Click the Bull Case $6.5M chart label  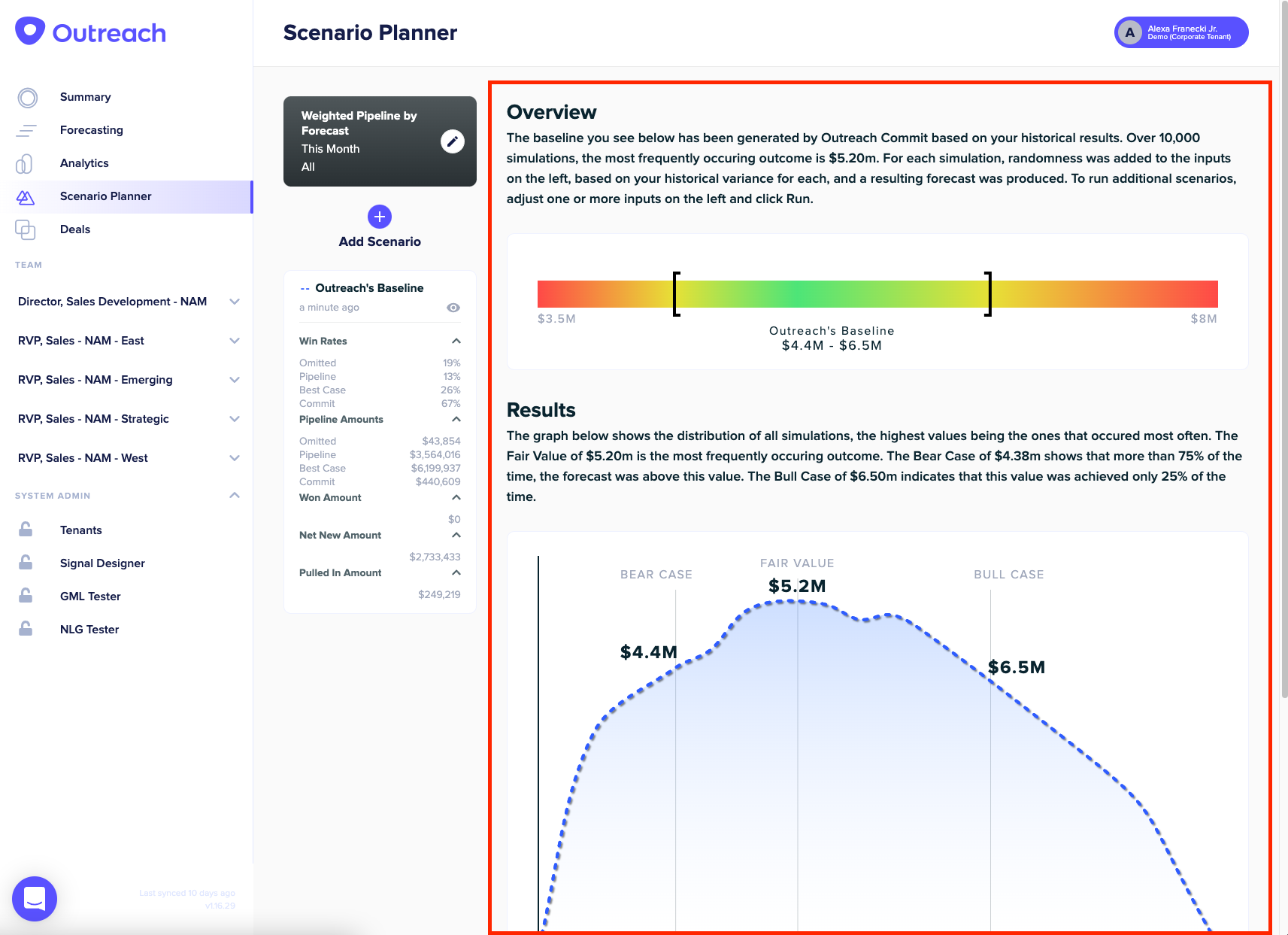click(1017, 667)
